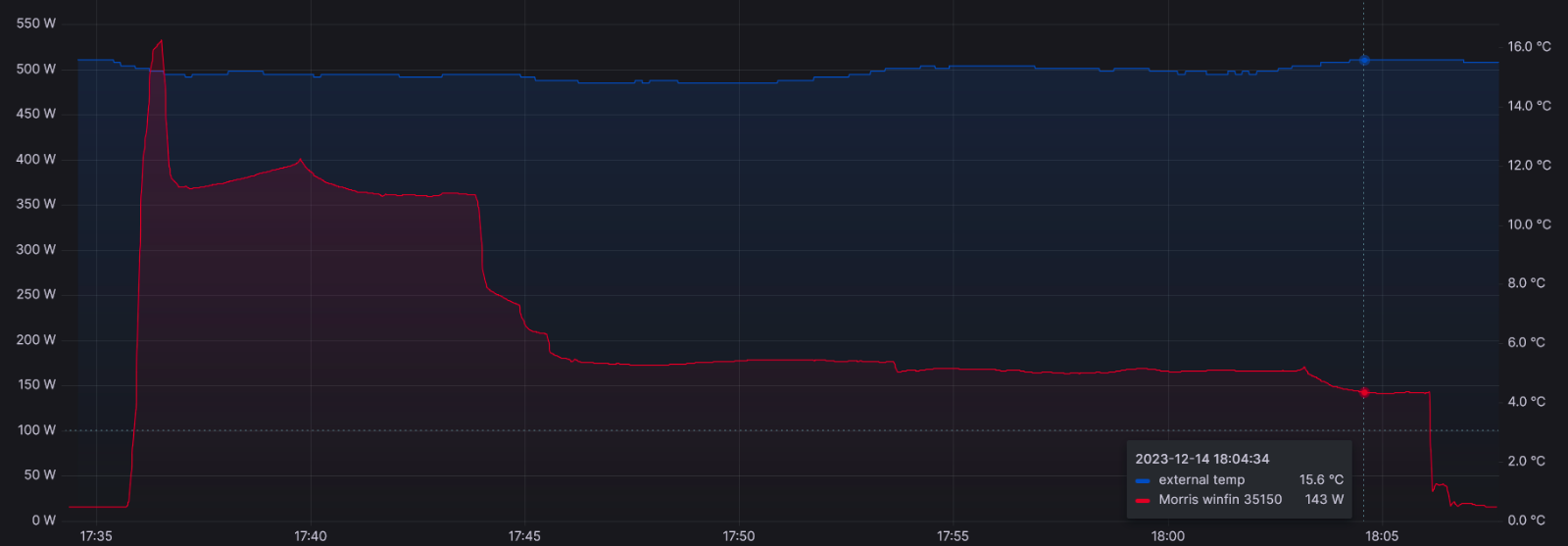Click the 17:45 time axis label
Image resolution: width=1568 pixels, height=546 pixels.
[x=524, y=536]
